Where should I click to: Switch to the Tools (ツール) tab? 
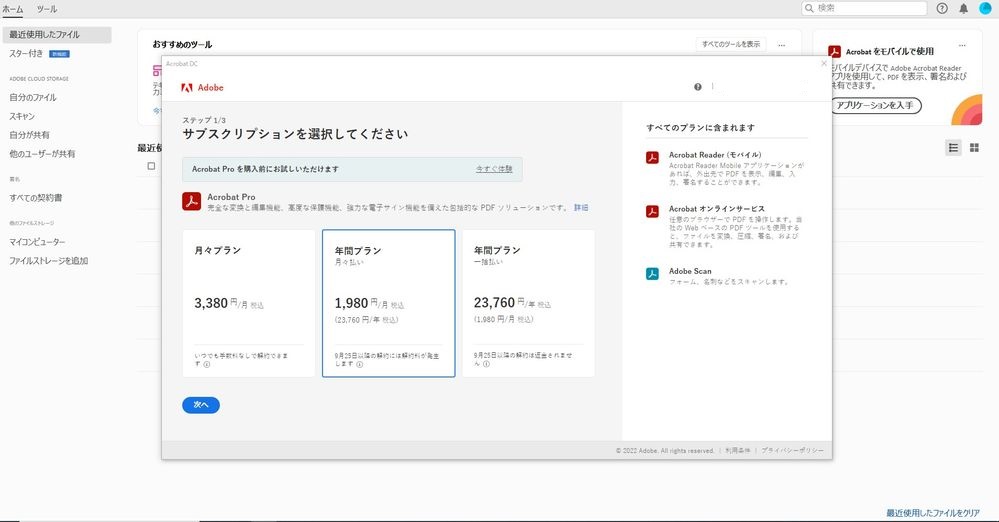[x=47, y=9]
